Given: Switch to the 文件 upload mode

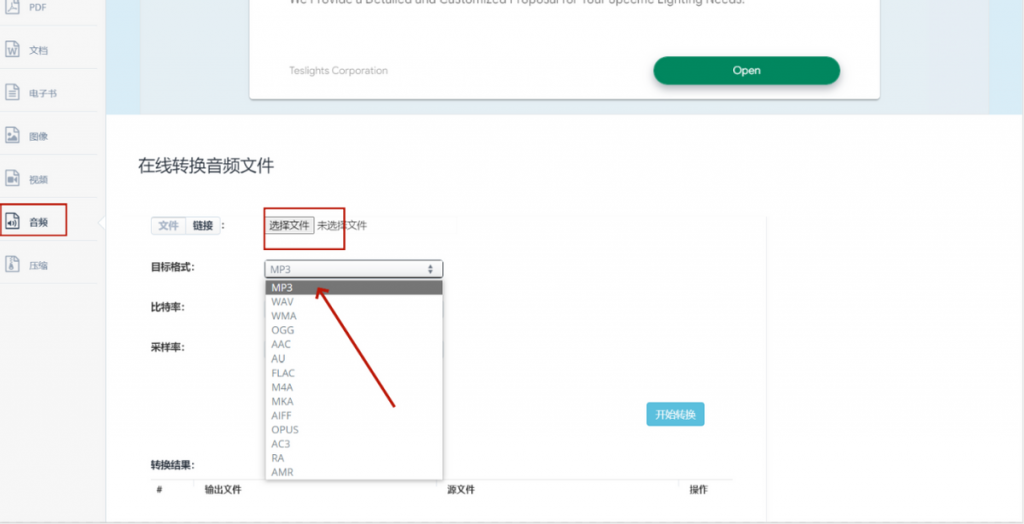Looking at the screenshot, I should click(x=168, y=225).
